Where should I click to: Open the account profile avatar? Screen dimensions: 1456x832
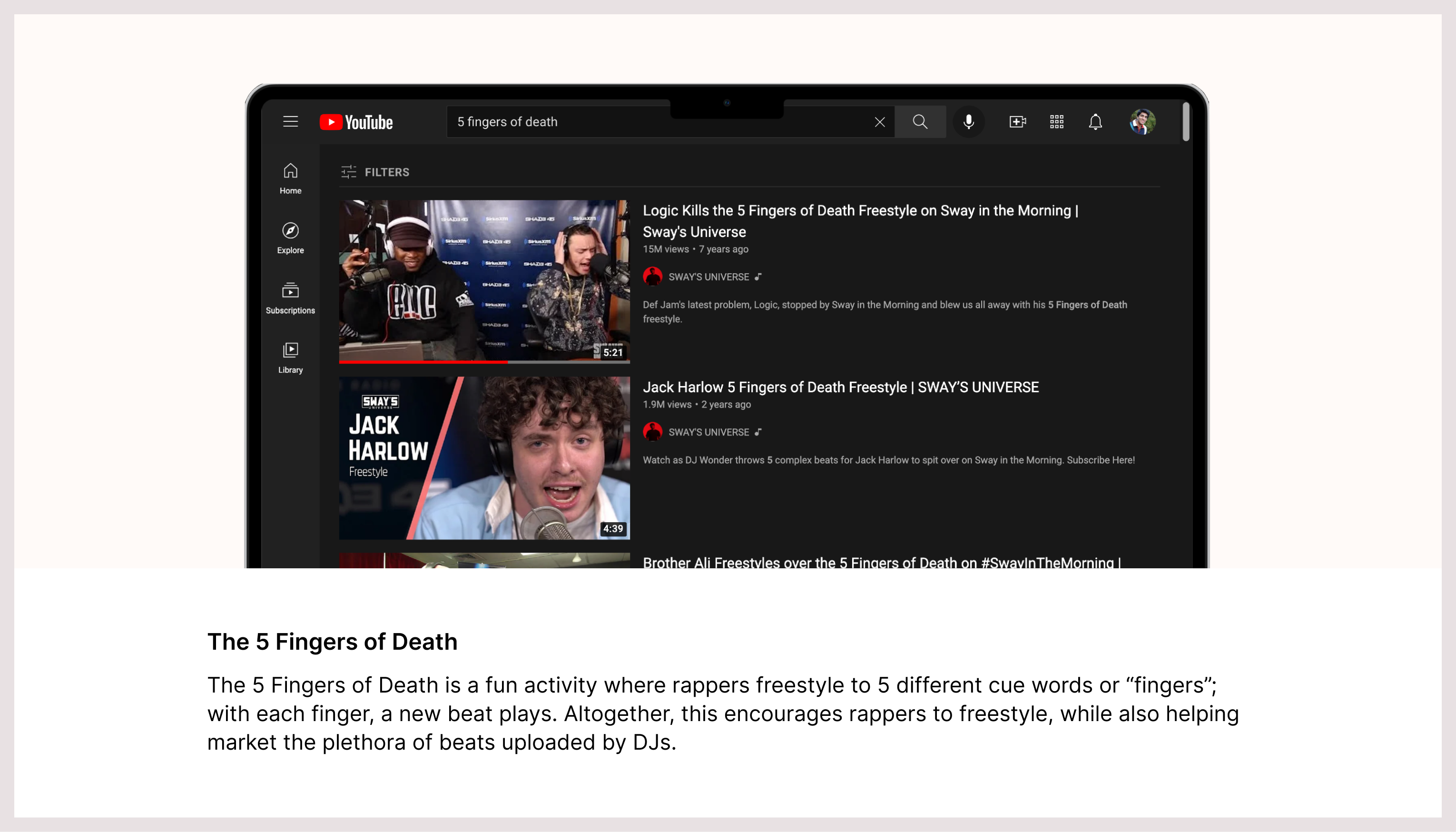(1142, 122)
